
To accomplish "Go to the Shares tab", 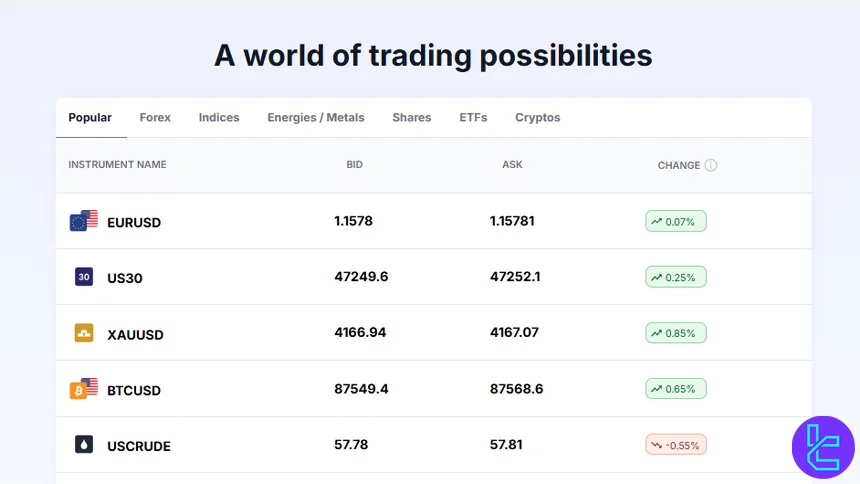I will point(412,118).
